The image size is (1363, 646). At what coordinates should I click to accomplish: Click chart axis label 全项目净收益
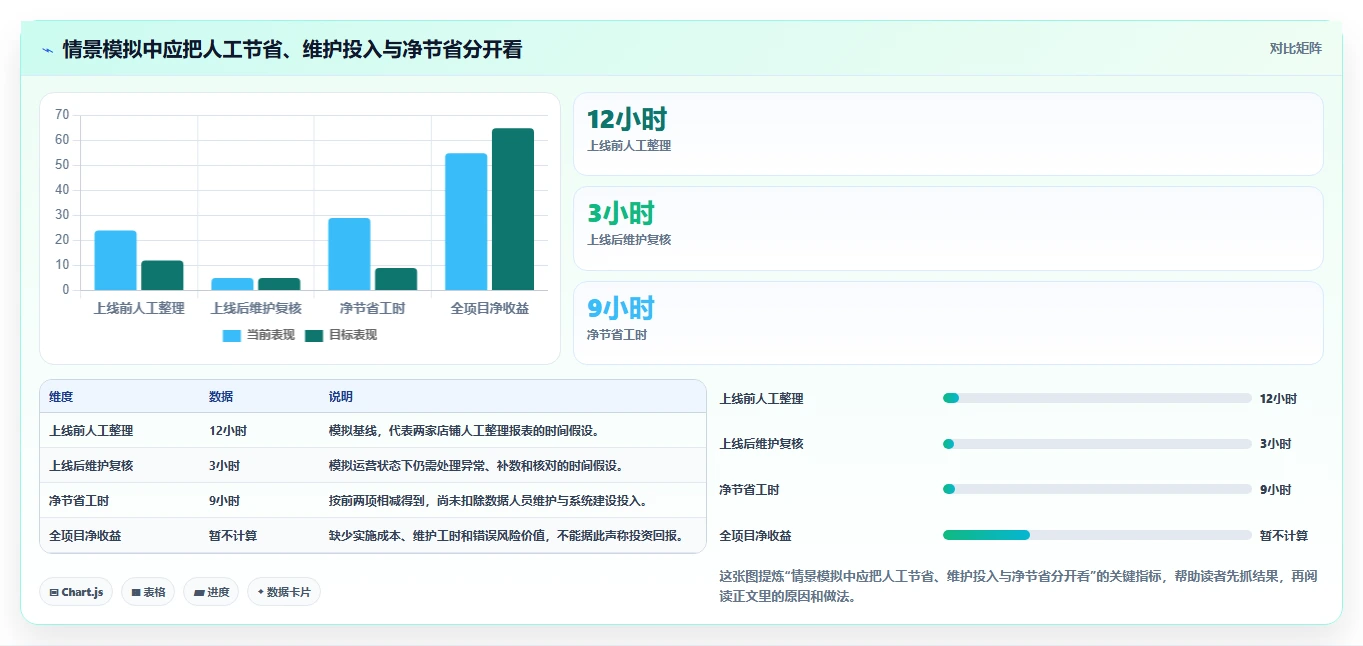point(490,308)
